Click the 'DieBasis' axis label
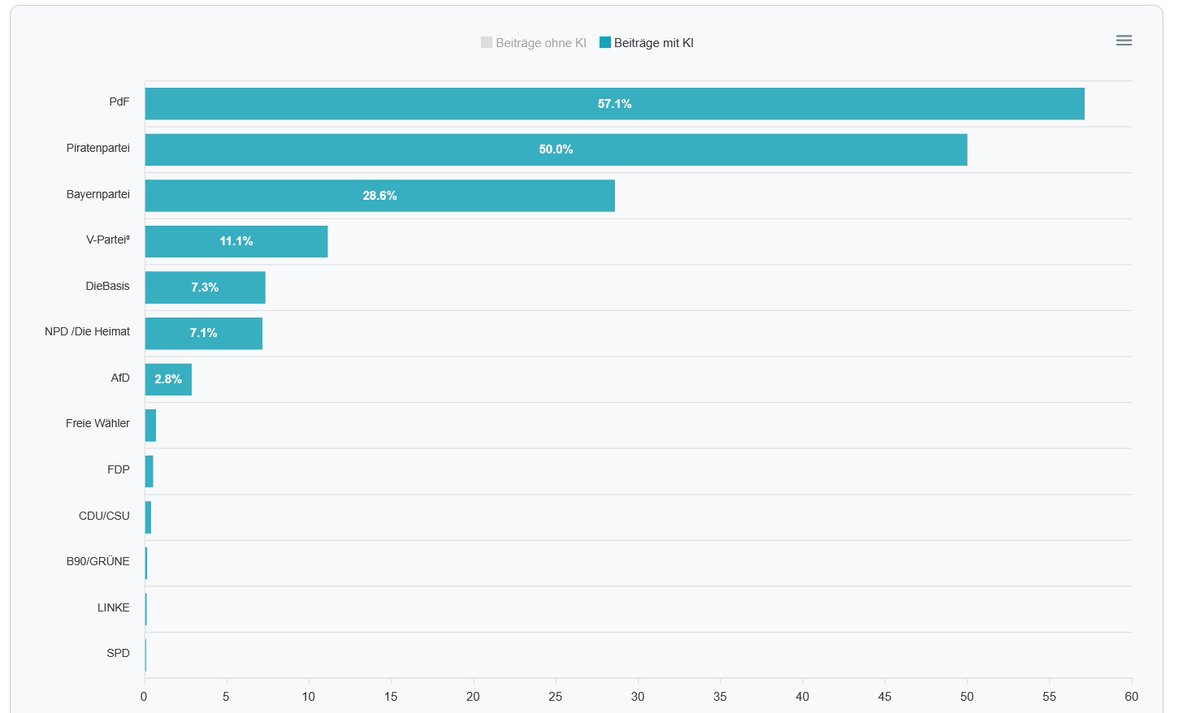1200x713 pixels. coord(107,286)
